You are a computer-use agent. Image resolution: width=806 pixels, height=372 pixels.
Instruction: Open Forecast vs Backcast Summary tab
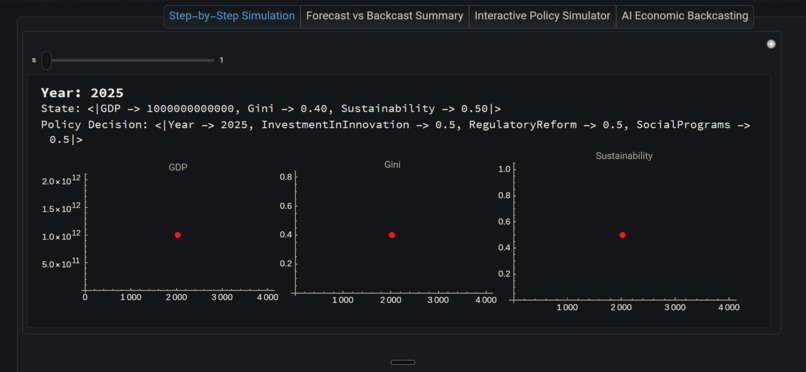pyautogui.click(x=384, y=16)
